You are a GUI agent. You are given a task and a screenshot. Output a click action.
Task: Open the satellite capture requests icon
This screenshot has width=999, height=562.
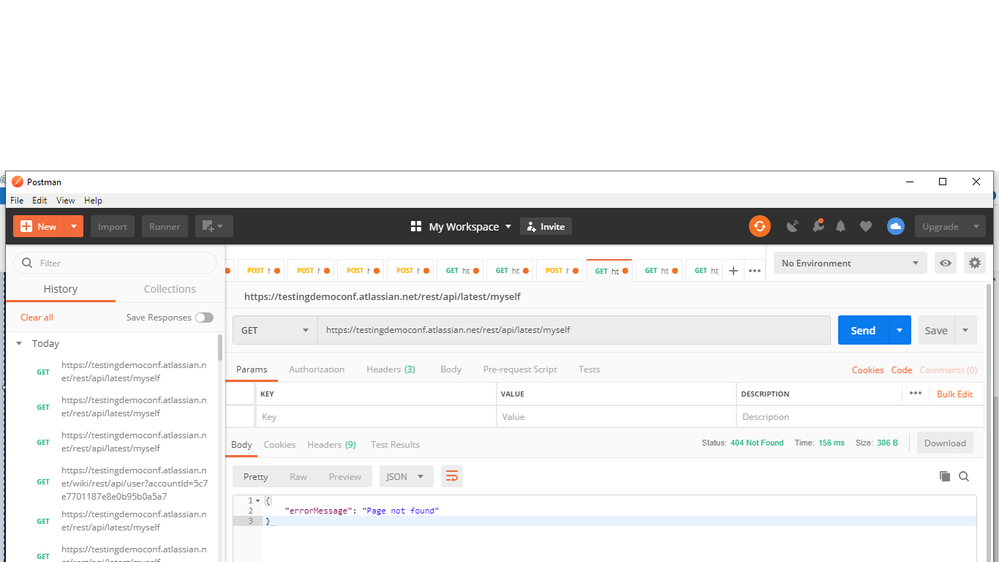coord(792,226)
